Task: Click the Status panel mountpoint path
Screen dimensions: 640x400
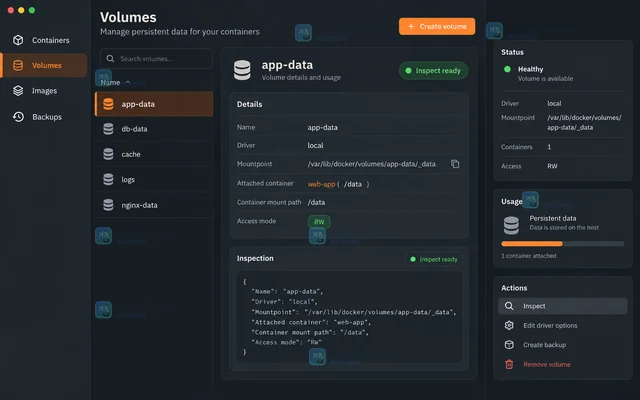Action: (584, 122)
